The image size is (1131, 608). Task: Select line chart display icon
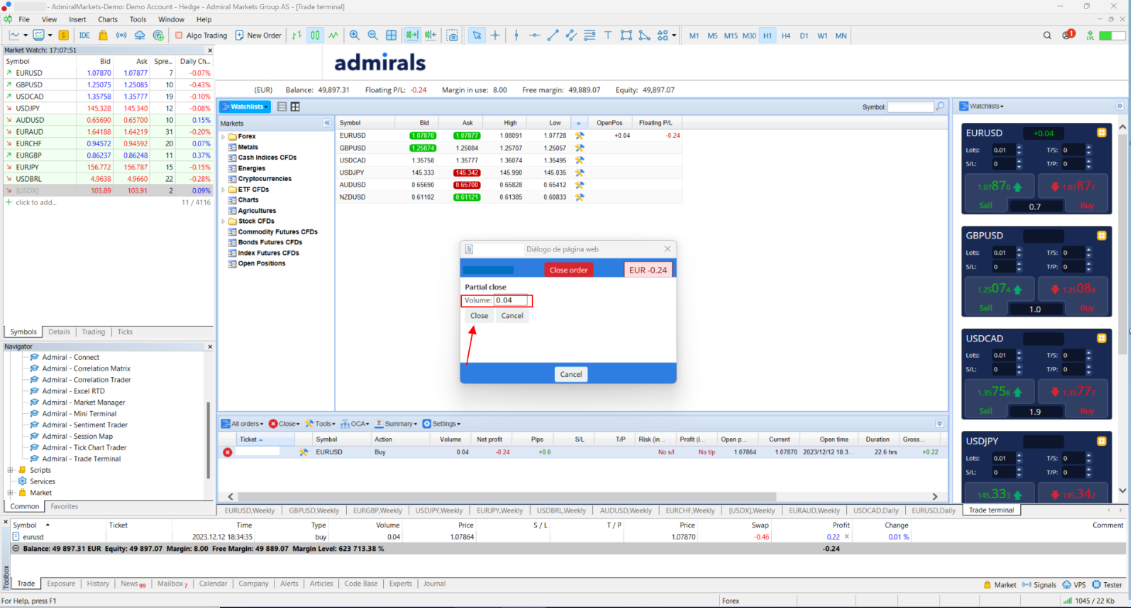333,35
